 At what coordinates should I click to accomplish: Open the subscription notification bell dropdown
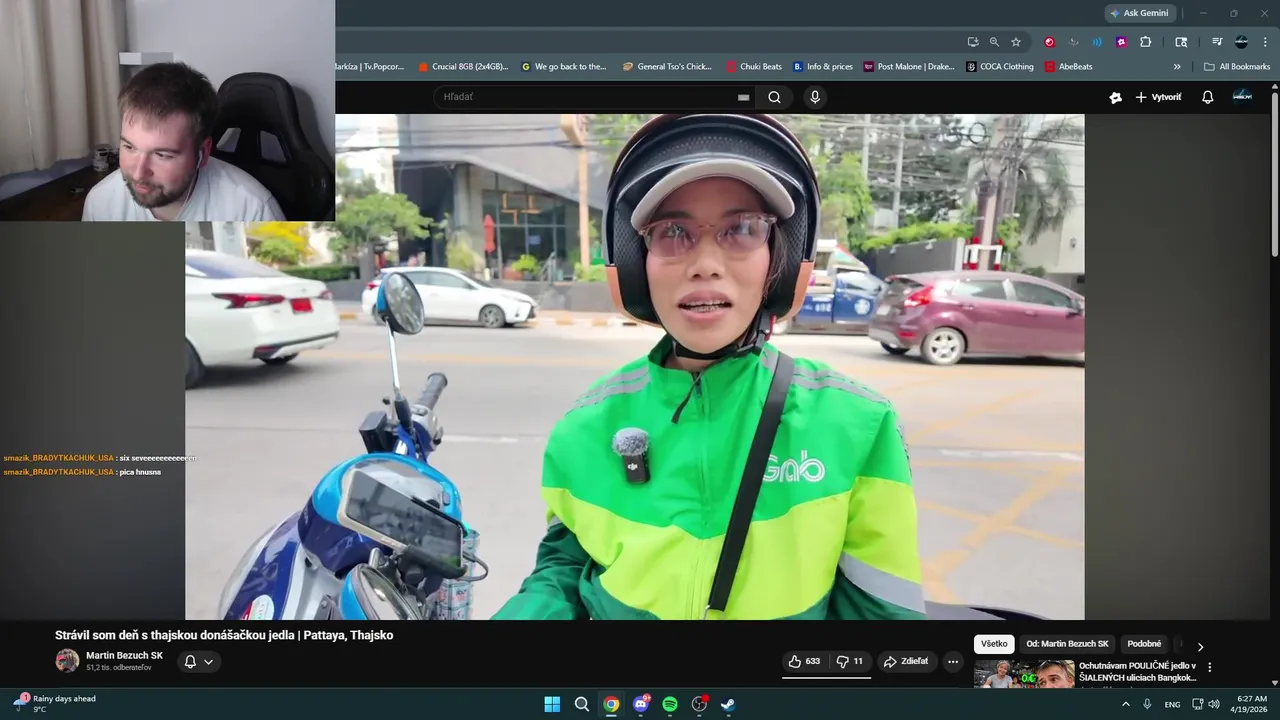click(199, 661)
